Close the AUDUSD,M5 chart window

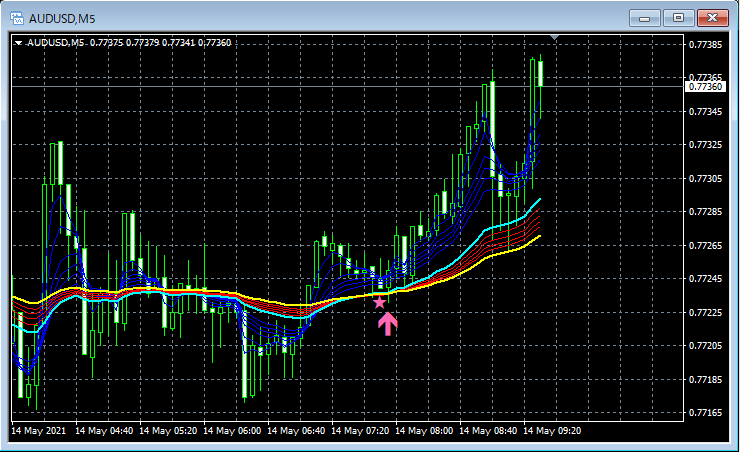[x=713, y=18]
